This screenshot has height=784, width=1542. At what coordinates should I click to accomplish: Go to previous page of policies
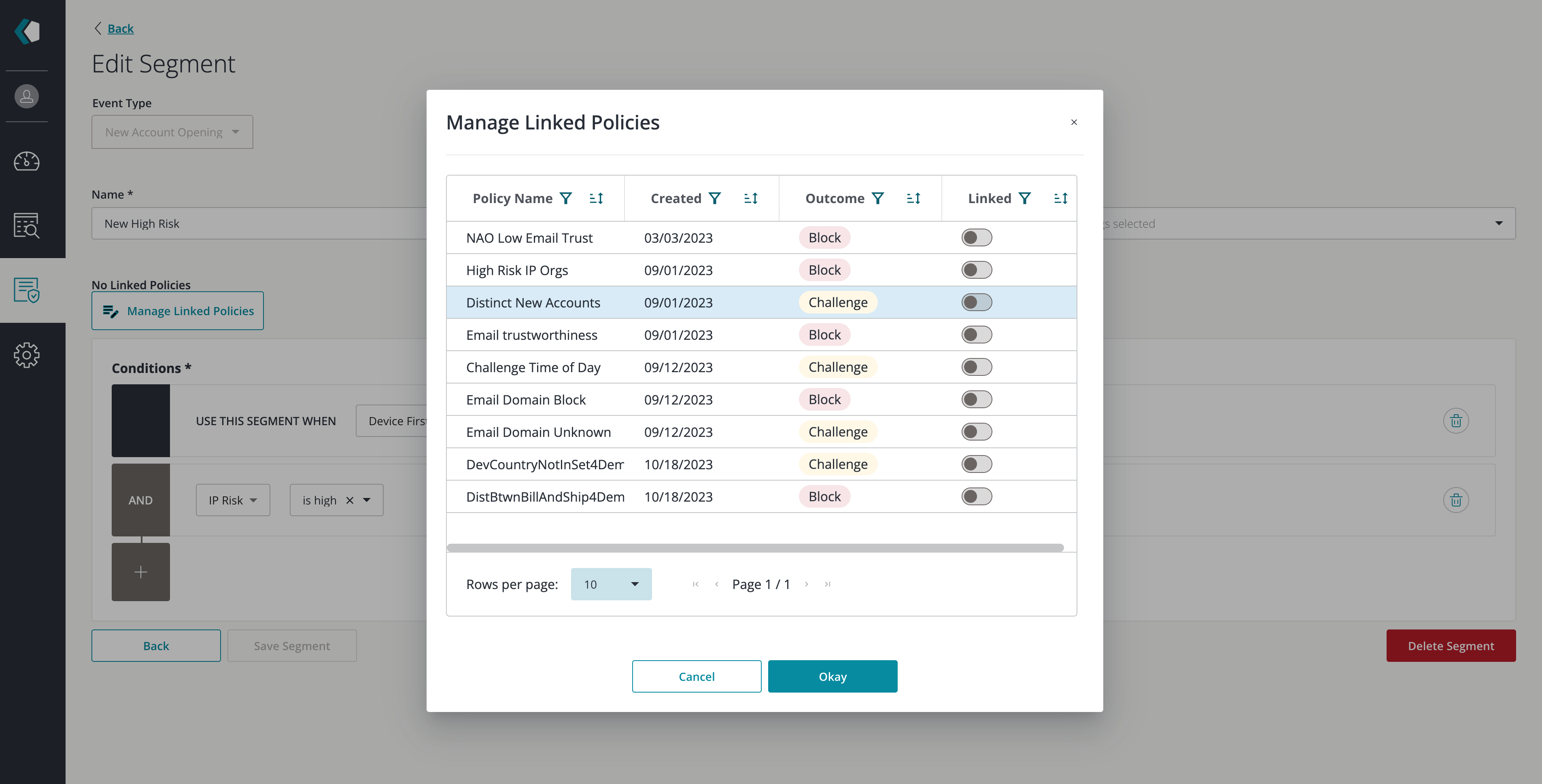tap(716, 584)
